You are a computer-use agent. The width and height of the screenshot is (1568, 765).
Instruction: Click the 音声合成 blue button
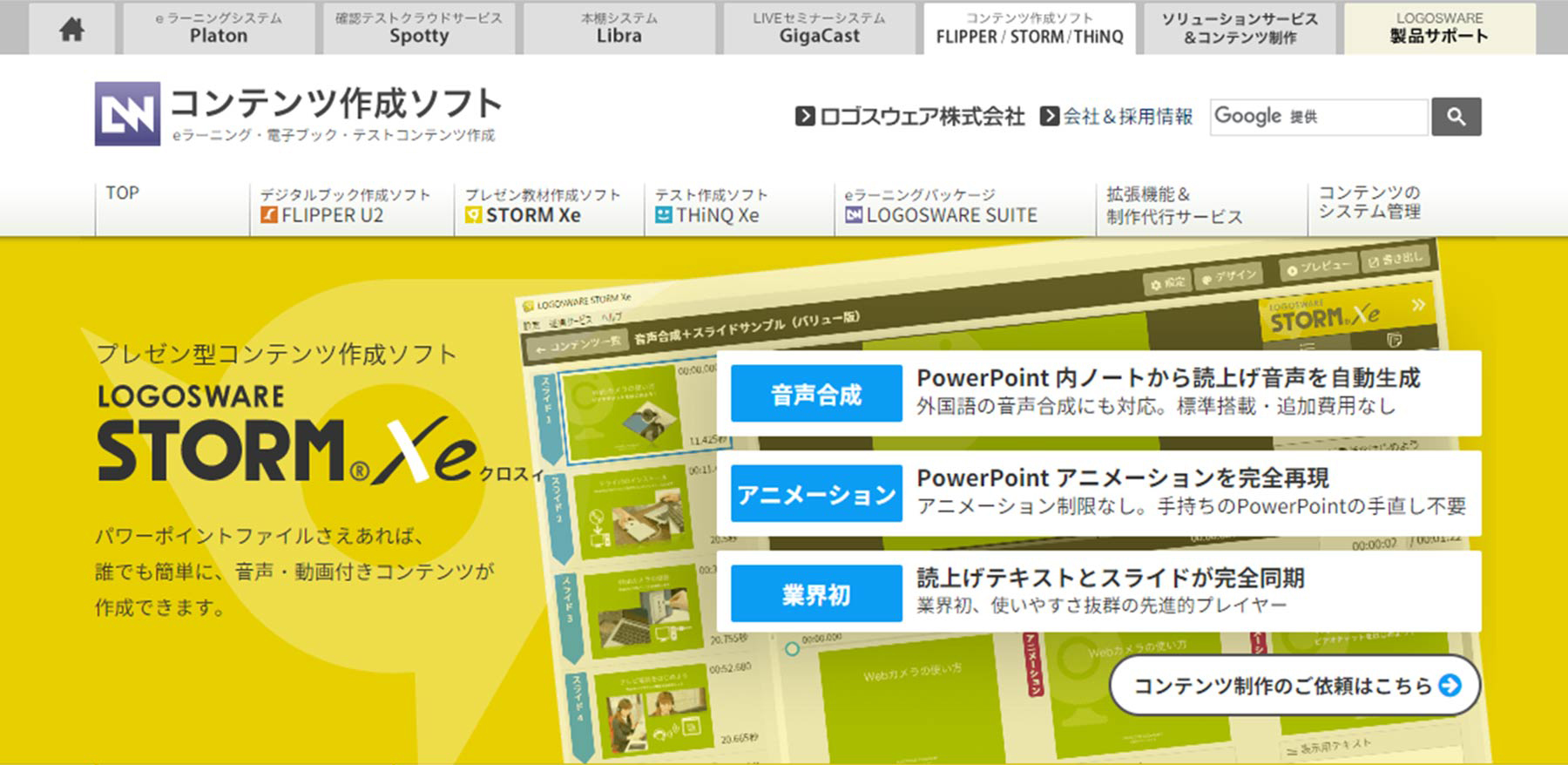click(x=816, y=394)
